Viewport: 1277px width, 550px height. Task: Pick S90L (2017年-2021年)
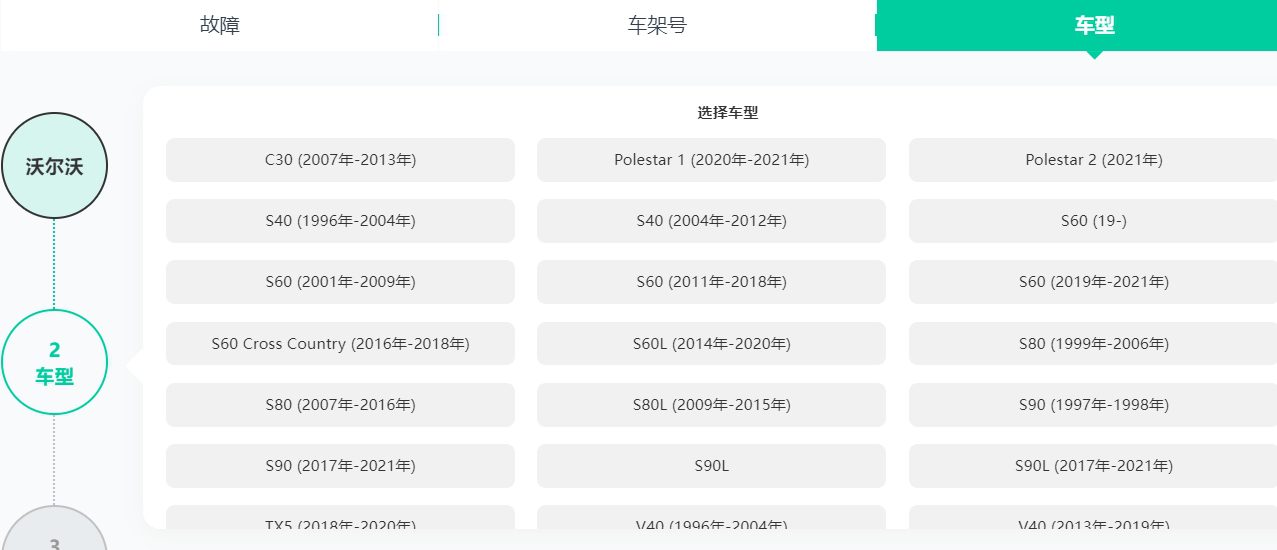coord(1093,466)
